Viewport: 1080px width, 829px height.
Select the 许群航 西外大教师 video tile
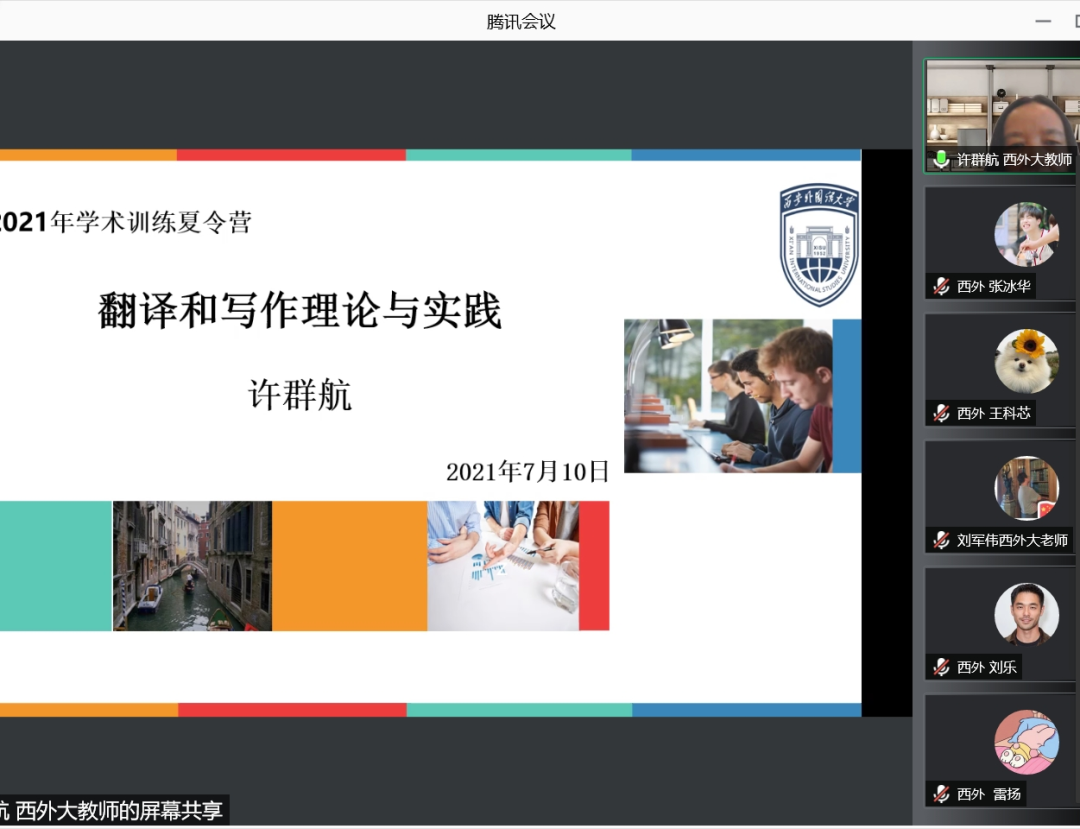pyautogui.click(x=1002, y=115)
